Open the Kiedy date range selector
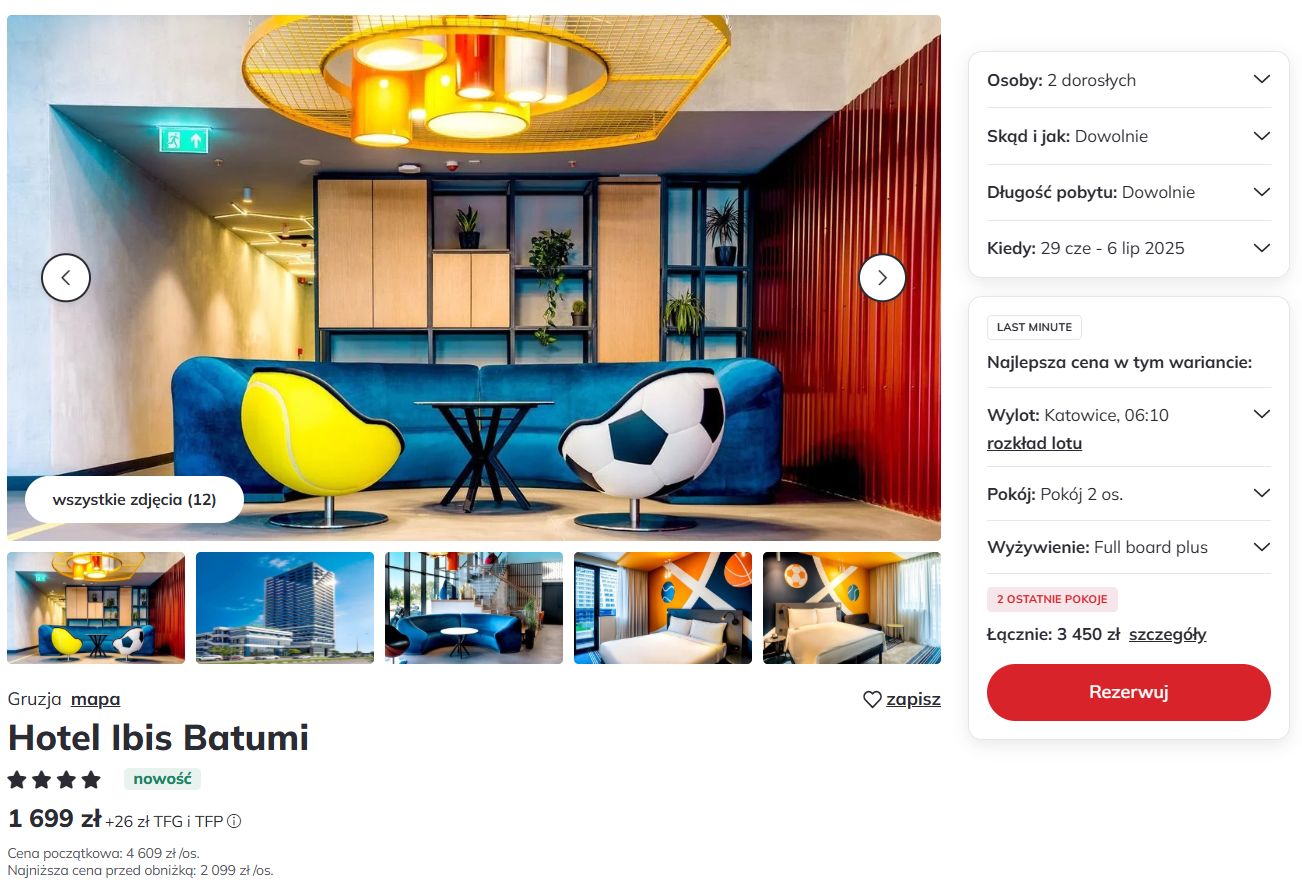Viewport: 1302px width, 889px height. [1128, 248]
